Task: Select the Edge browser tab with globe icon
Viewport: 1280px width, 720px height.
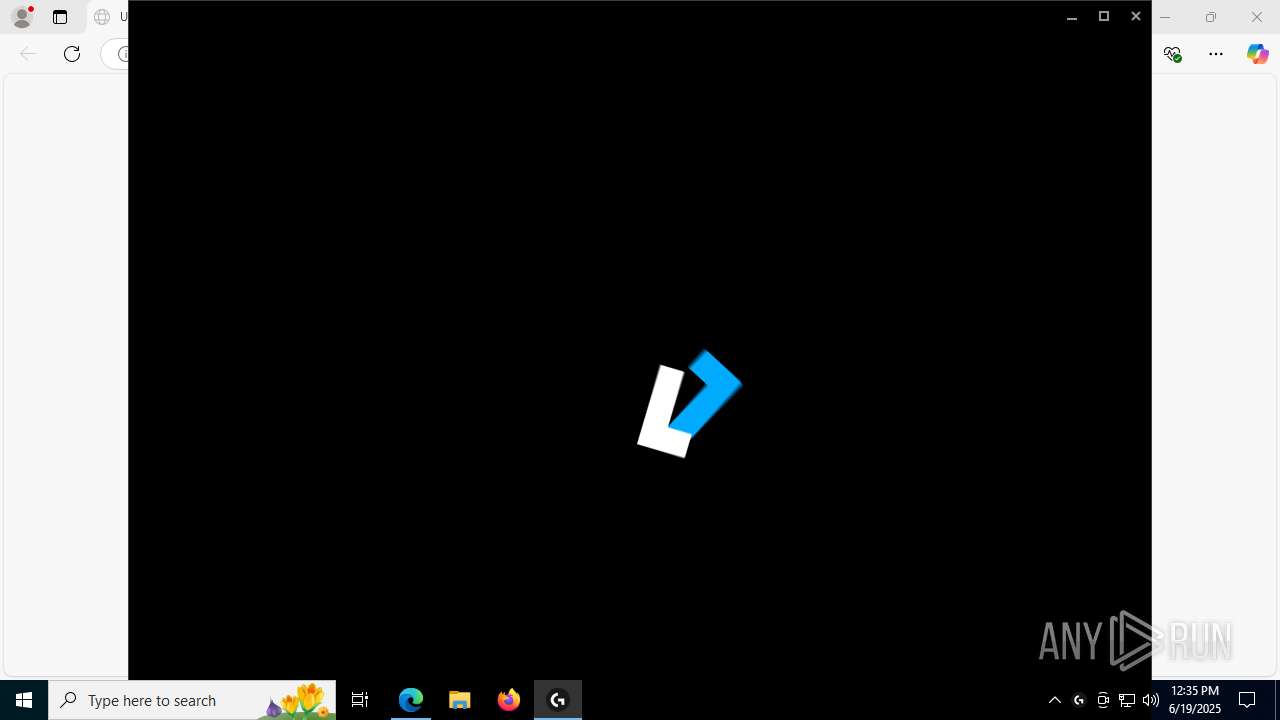Action: (108, 17)
